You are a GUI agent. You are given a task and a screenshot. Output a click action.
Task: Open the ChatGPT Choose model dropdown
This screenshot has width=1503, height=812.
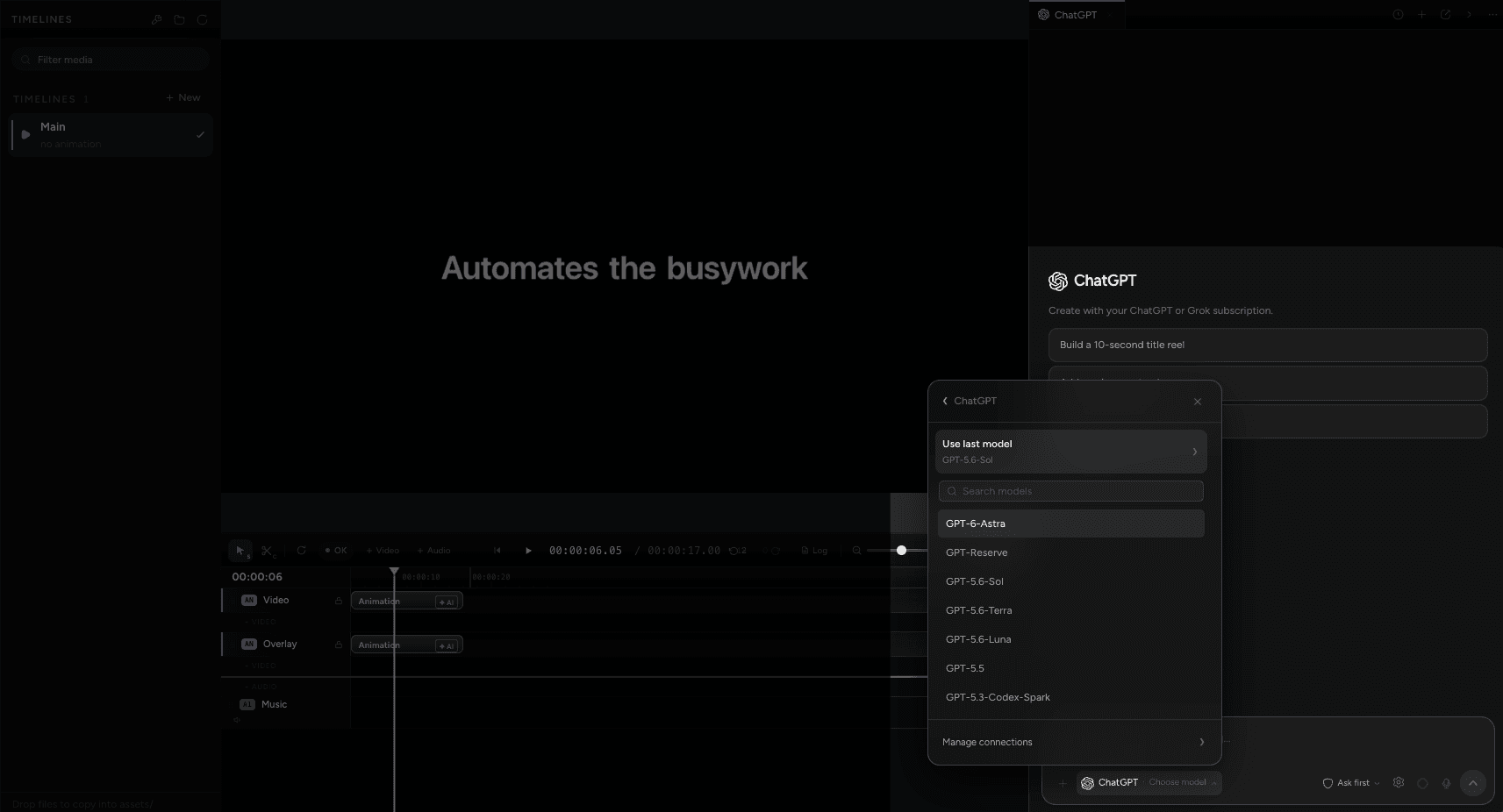1149,783
